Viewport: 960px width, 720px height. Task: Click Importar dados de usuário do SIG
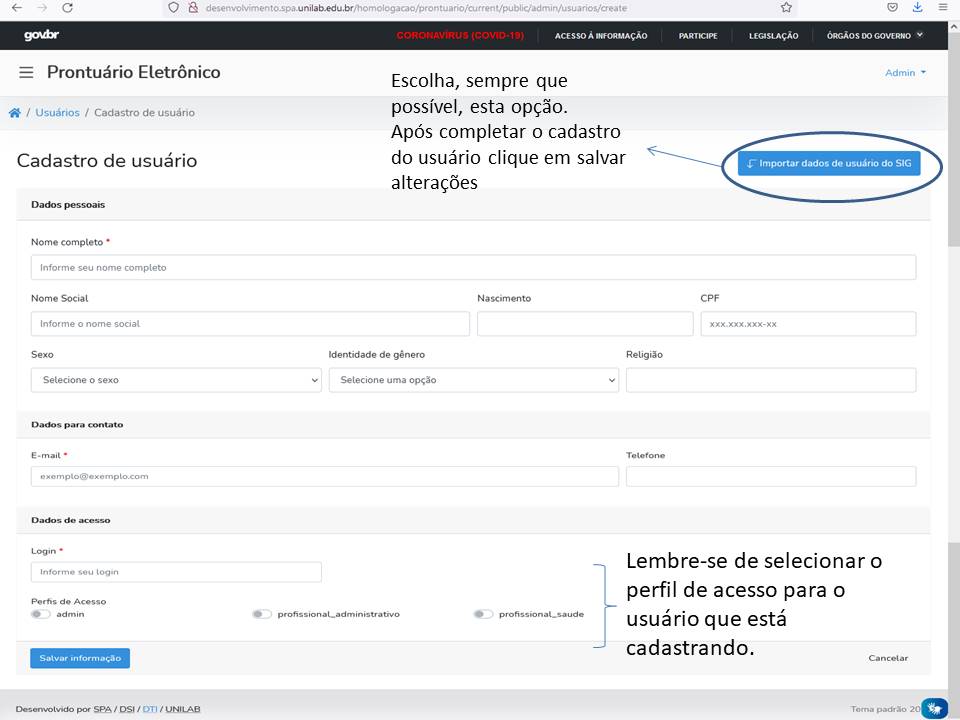(x=829, y=163)
